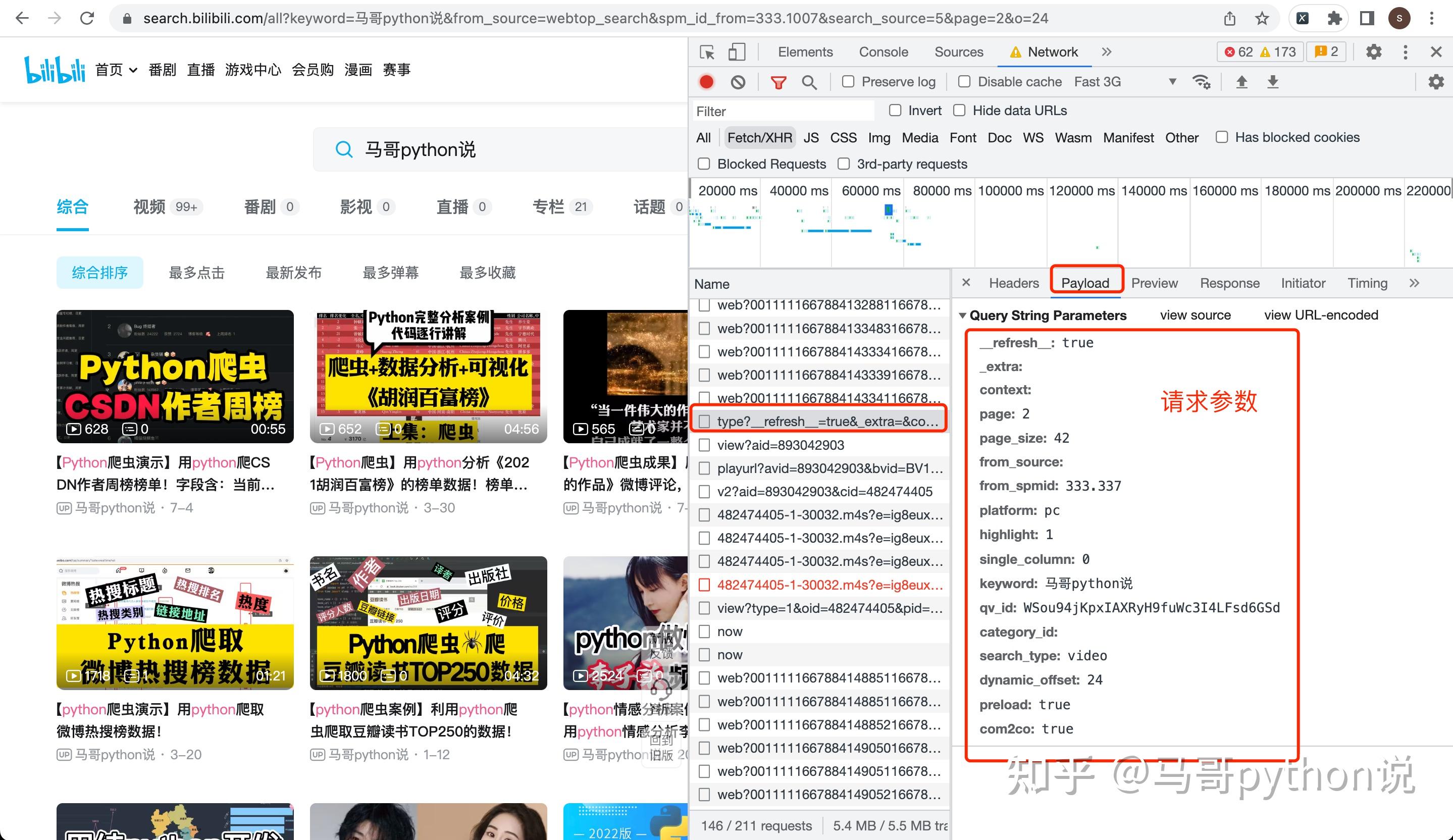Open the Headers tab

coord(1014,283)
